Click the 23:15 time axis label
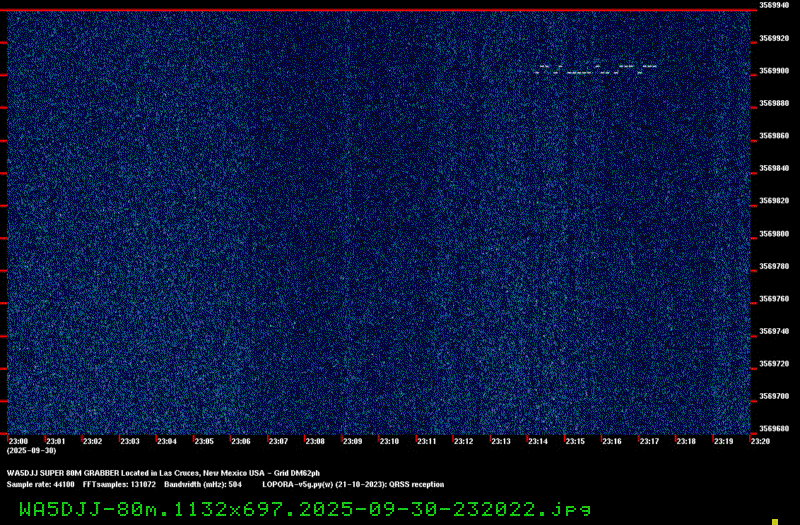The width and height of the screenshot is (800, 525). (575, 441)
